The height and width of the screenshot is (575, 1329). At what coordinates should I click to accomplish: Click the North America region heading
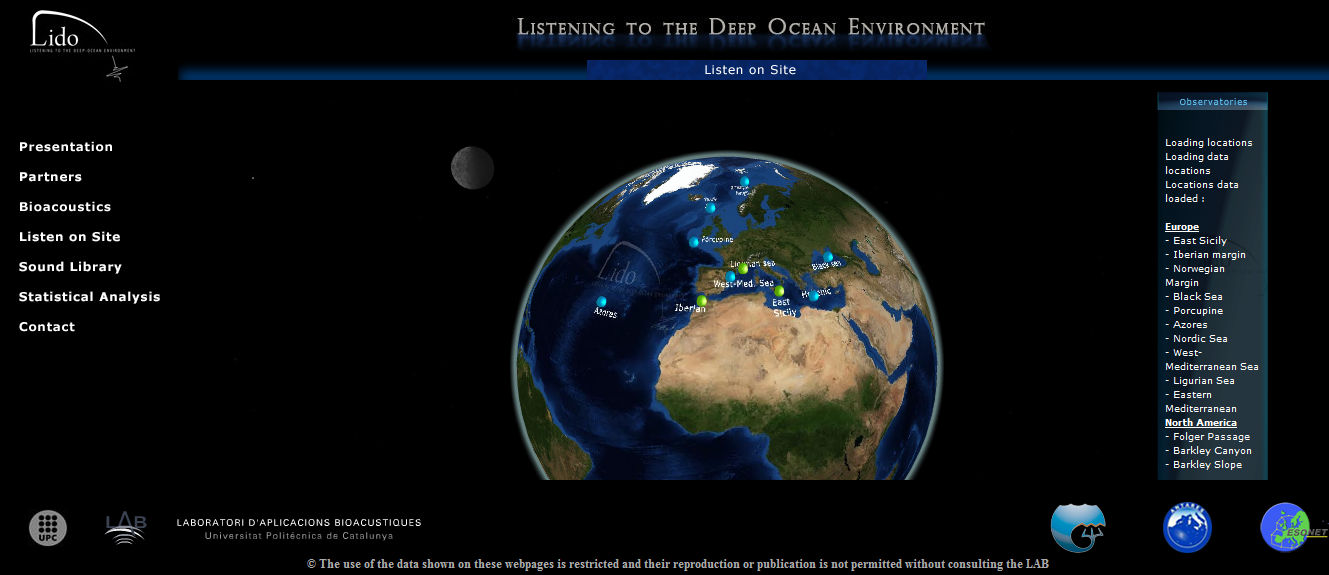pyautogui.click(x=1201, y=423)
